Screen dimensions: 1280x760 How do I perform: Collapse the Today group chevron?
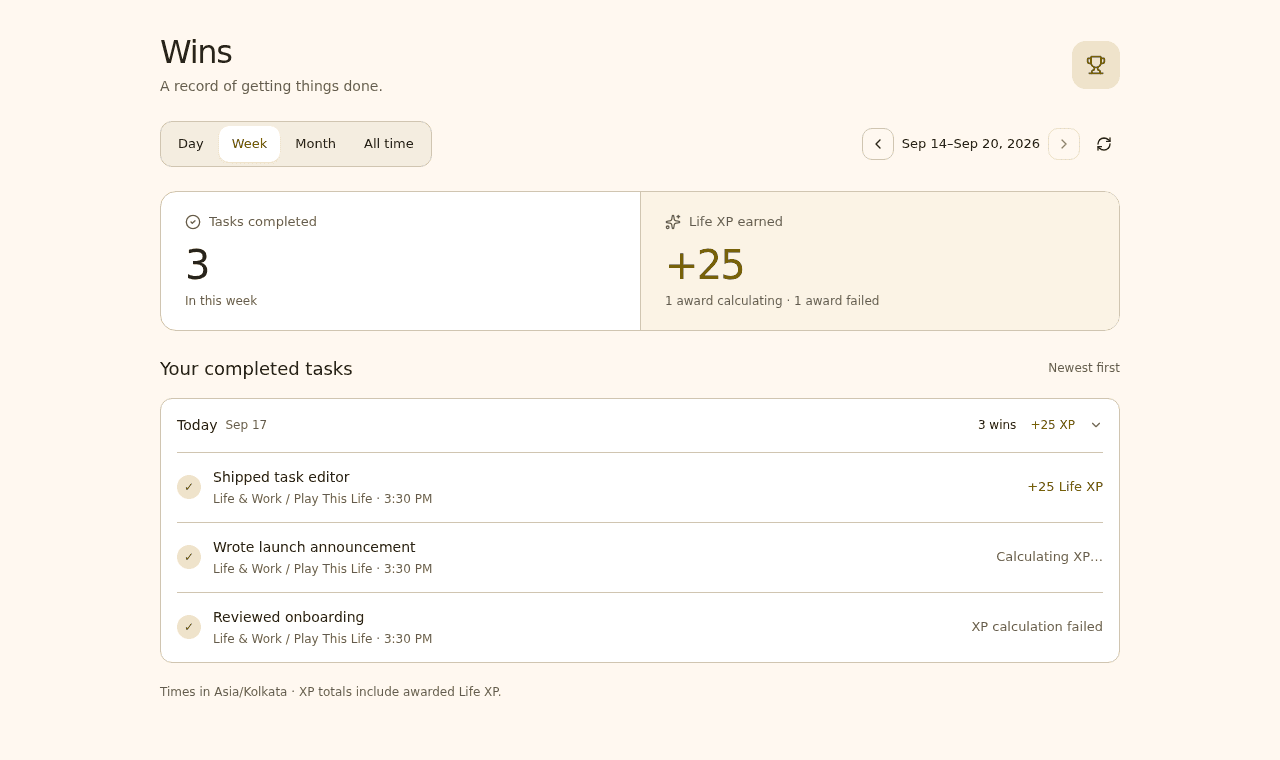(1096, 425)
